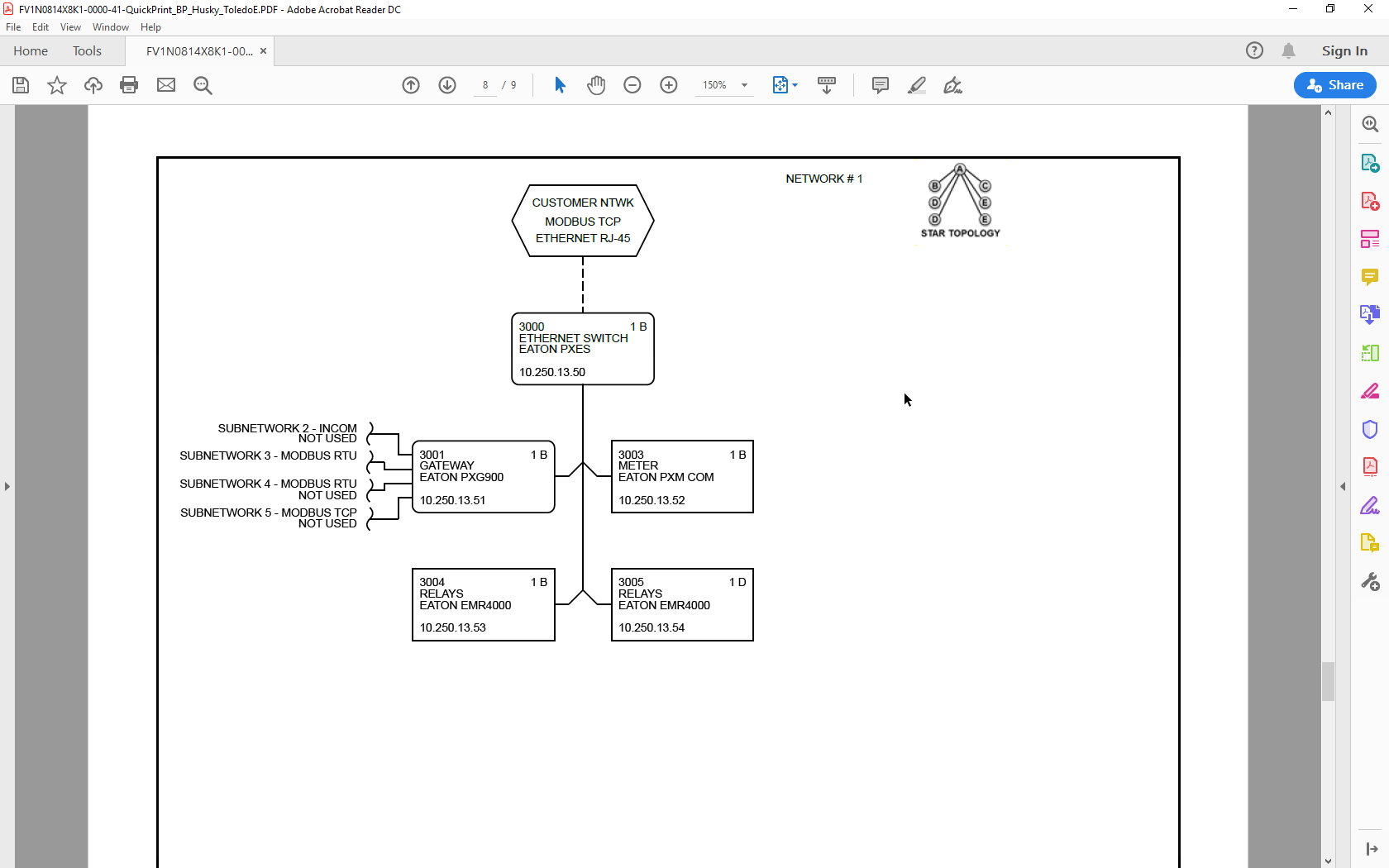The image size is (1389, 868).
Task: Open yellow Comment tool in sidebar
Action: (x=1370, y=277)
